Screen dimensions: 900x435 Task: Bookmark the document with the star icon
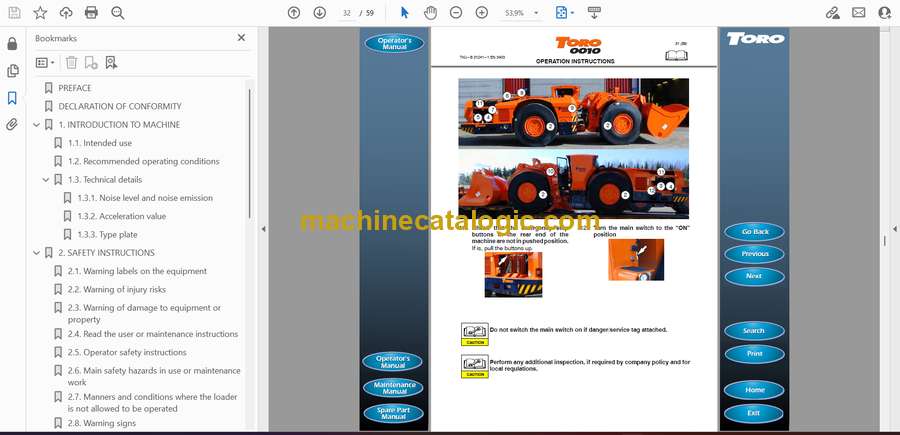pos(40,13)
